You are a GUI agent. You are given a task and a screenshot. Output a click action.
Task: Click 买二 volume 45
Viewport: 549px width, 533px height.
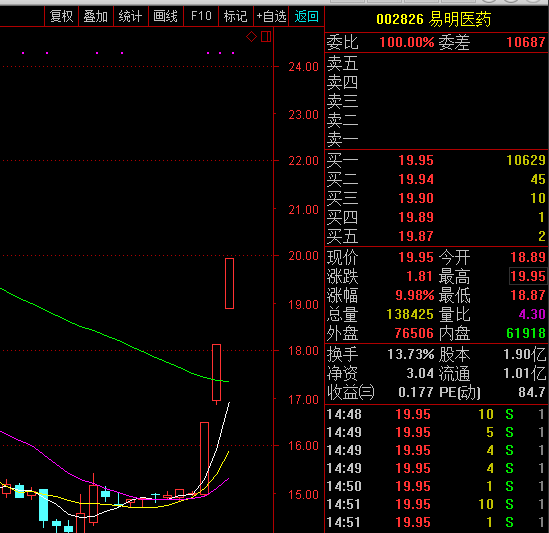click(538, 179)
